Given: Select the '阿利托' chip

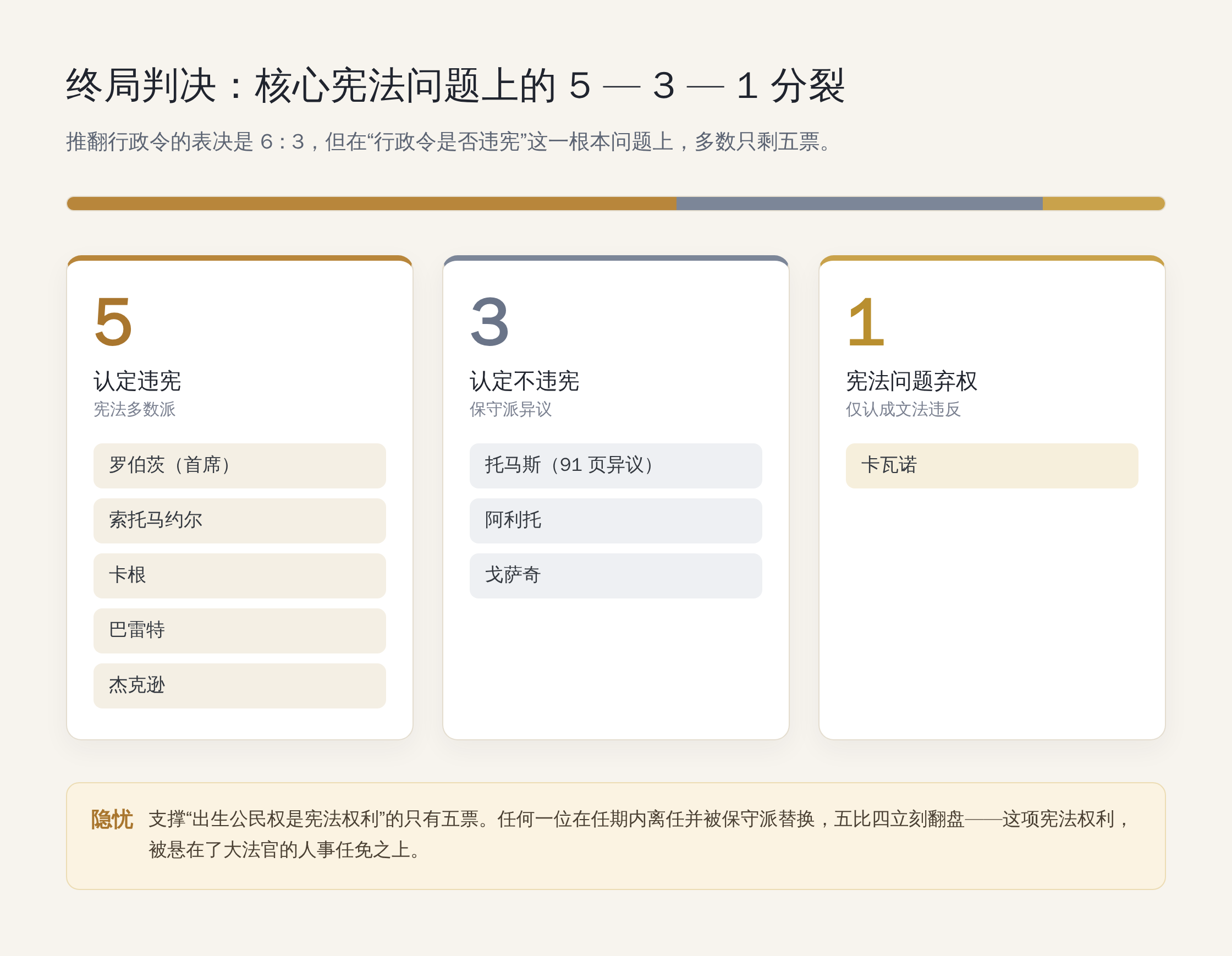Looking at the screenshot, I should pyautogui.click(x=616, y=520).
